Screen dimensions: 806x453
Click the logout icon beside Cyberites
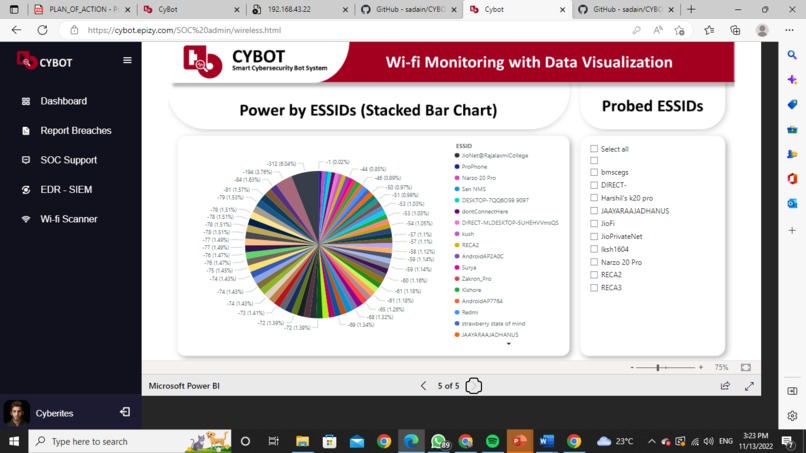coord(125,412)
